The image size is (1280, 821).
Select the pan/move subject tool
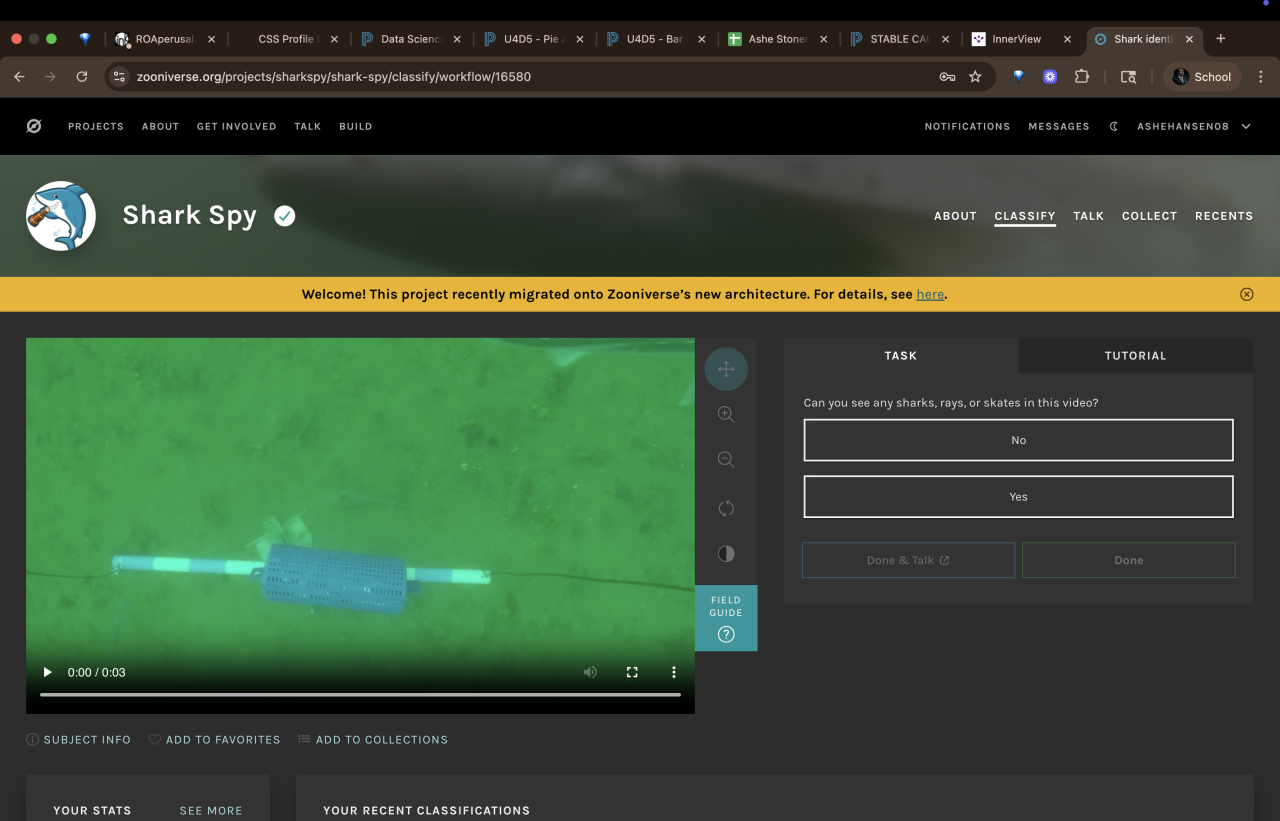(x=726, y=369)
